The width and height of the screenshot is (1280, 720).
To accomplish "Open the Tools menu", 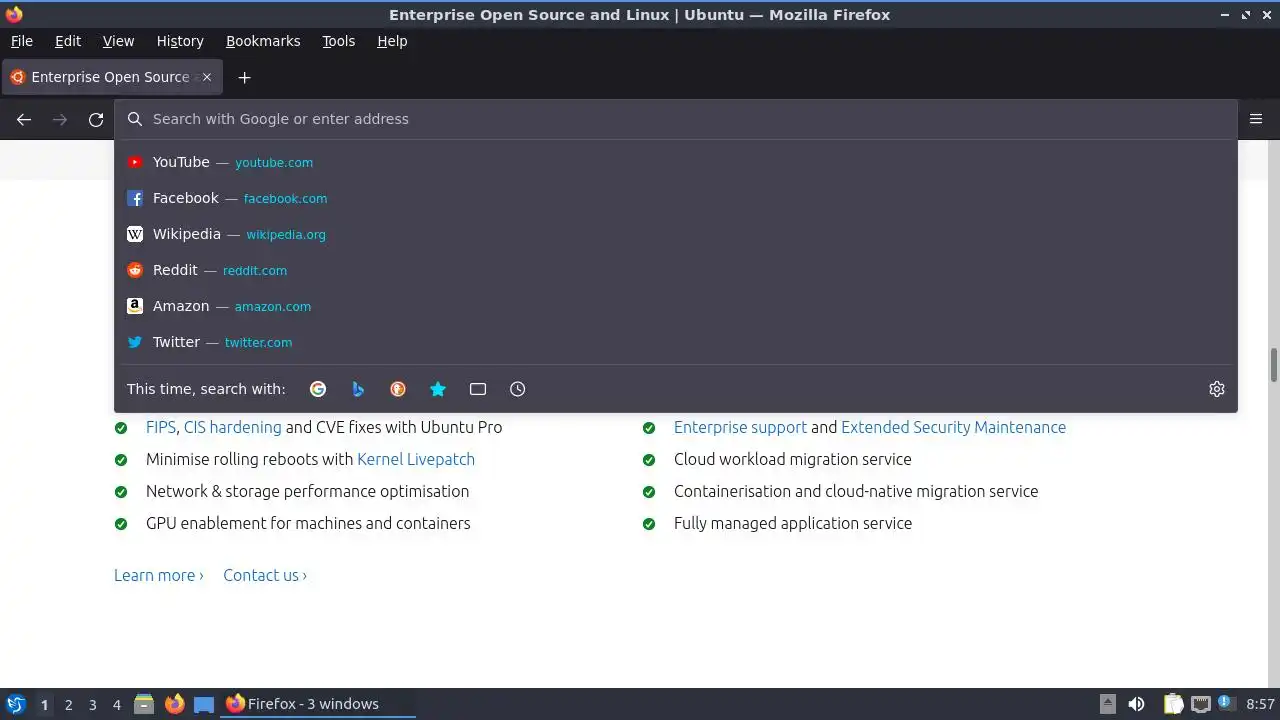I will tap(339, 41).
